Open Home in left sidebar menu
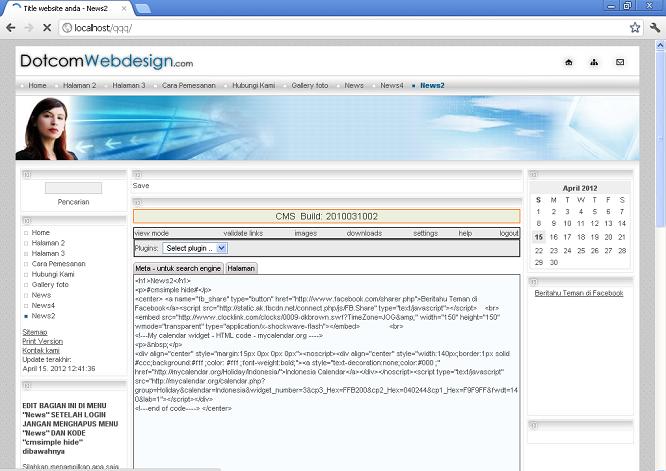The height and width of the screenshot is (471, 666). click(x=41, y=233)
